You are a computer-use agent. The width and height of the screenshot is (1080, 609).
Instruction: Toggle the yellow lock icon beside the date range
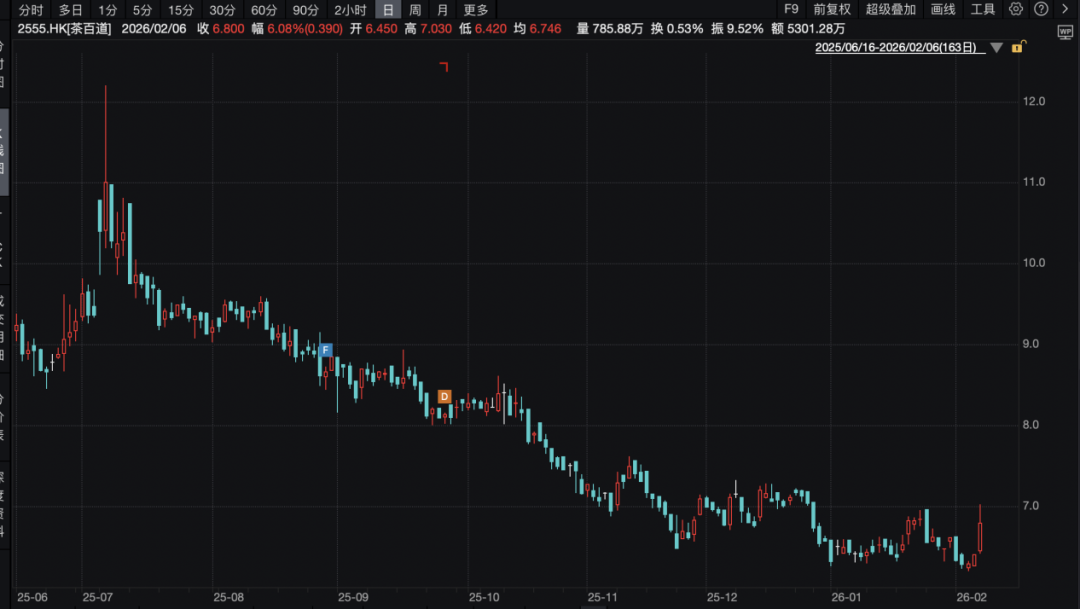click(x=1018, y=47)
